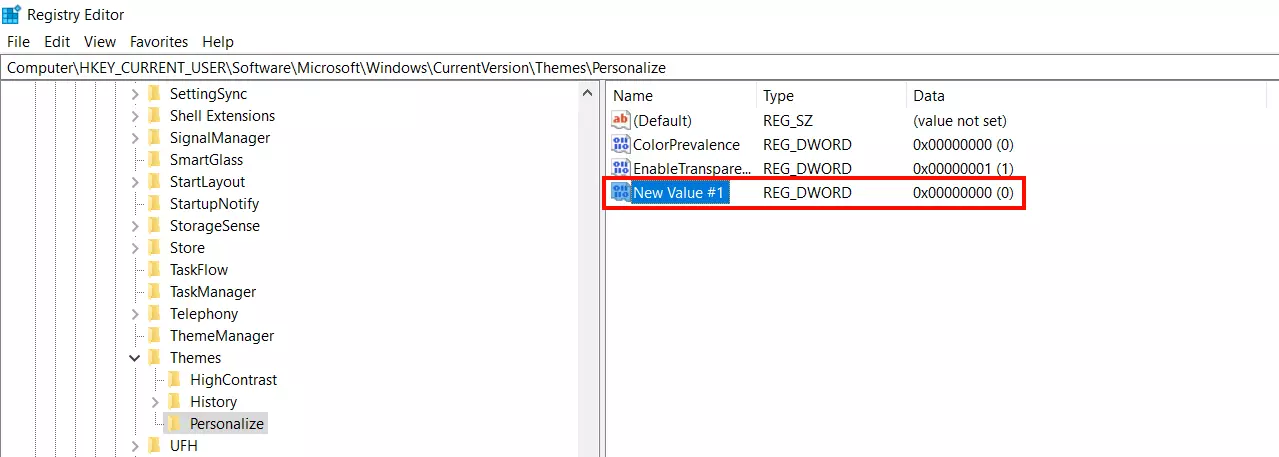Select the Personalize folder icon
1279x457 pixels.
click(x=174, y=424)
